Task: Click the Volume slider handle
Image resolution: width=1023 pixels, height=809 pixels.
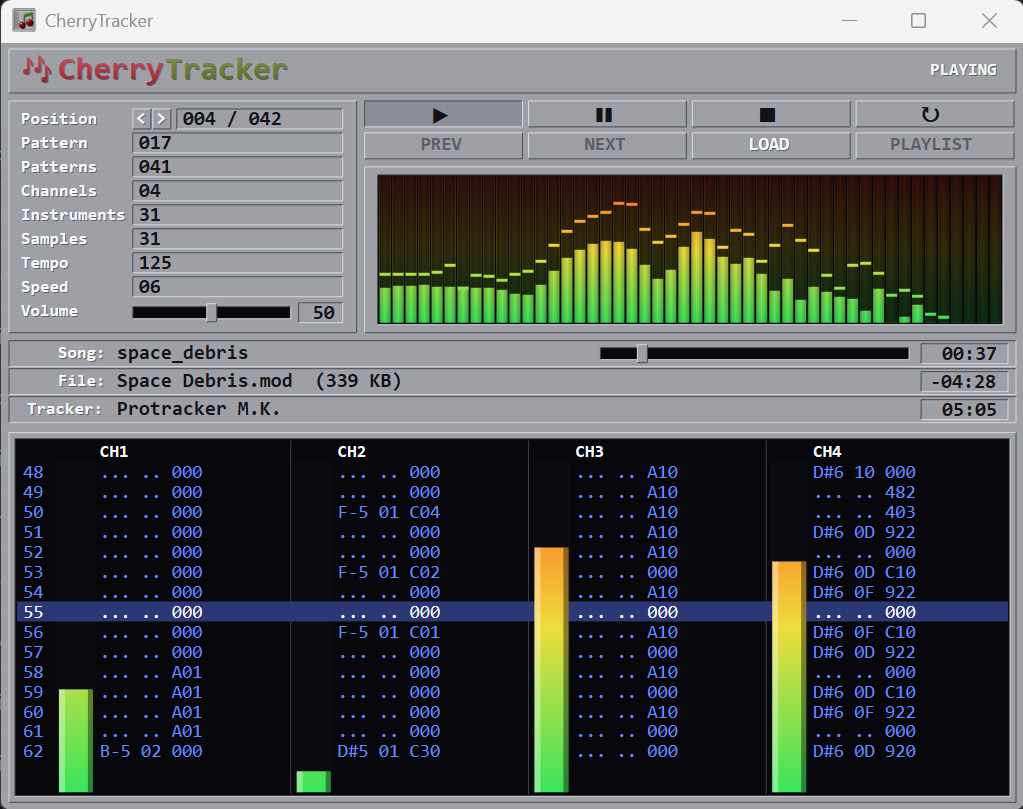Action: click(x=211, y=313)
